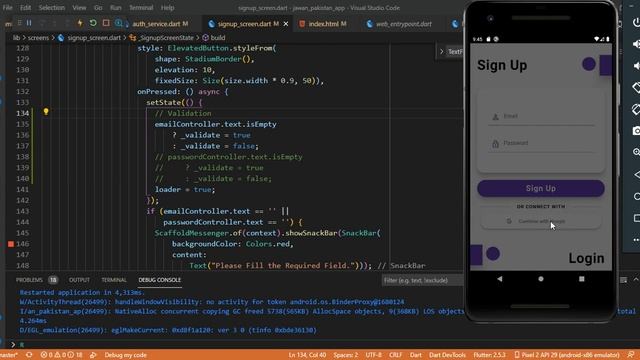The width and height of the screenshot is (640, 360).
Task: Click the Password field in the emulator
Action: [x=541, y=144]
